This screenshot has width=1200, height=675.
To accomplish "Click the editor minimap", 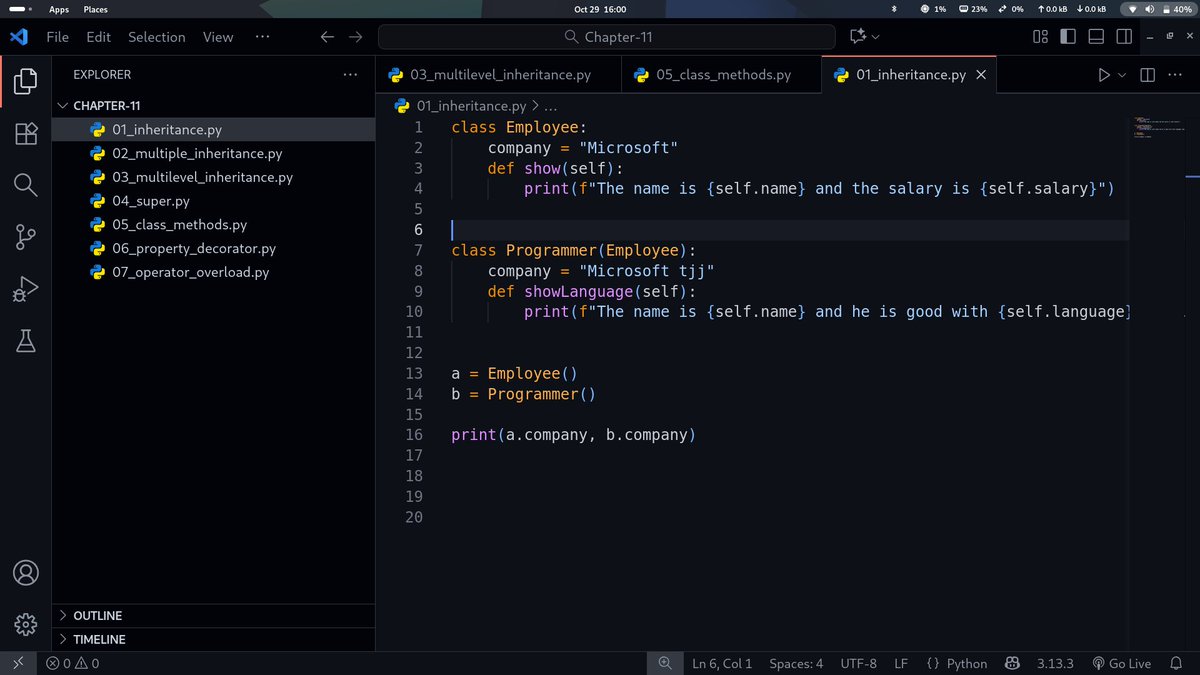I will click(x=1159, y=128).
